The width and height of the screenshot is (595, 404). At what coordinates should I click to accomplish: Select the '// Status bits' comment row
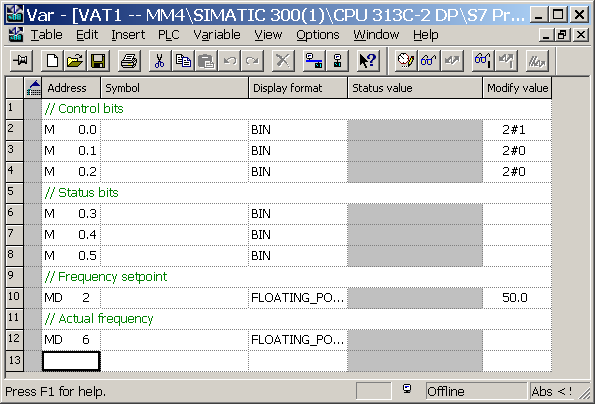296,193
